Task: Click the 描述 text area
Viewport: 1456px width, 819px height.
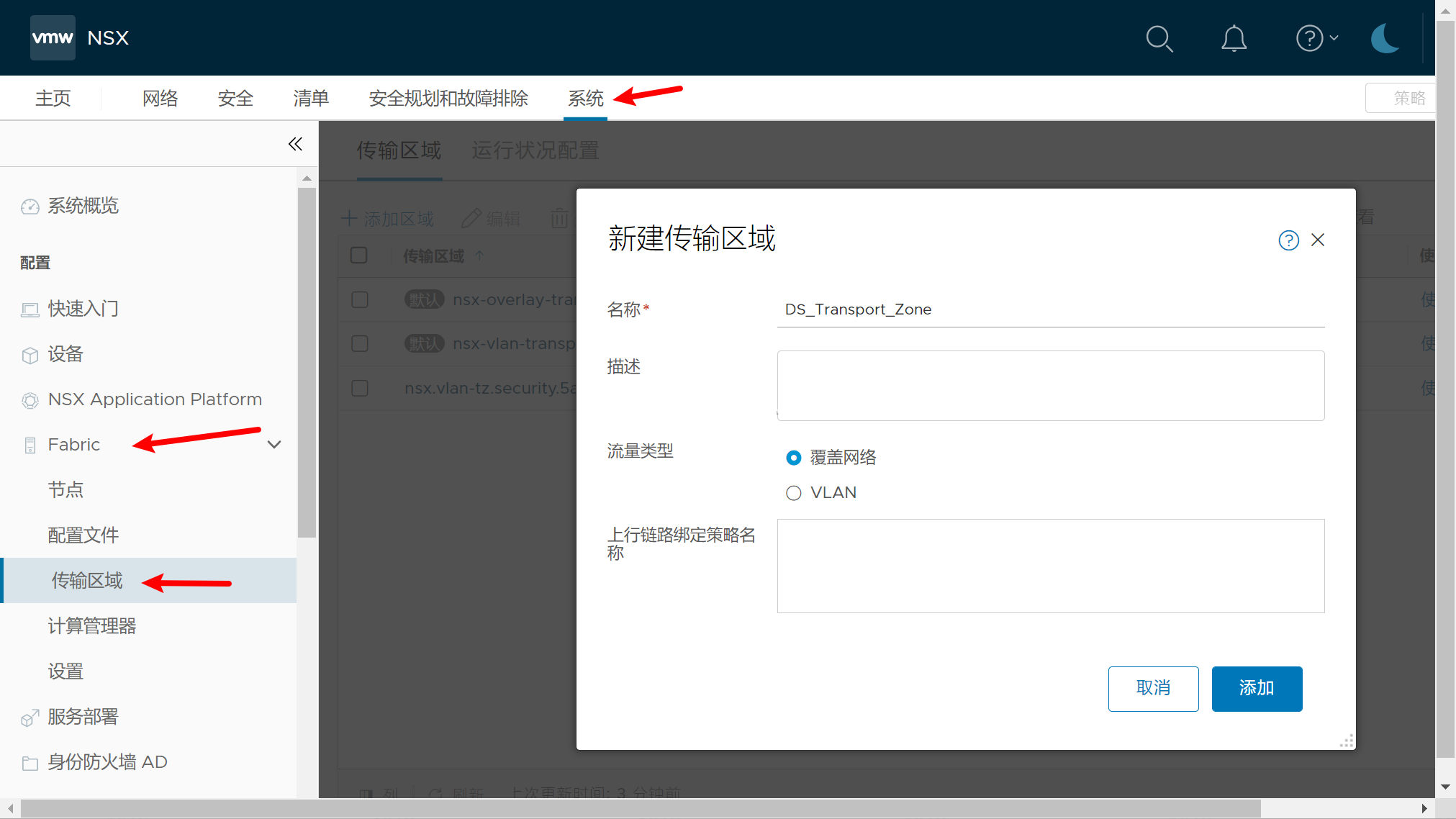Action: click(x=1050, y=385)
